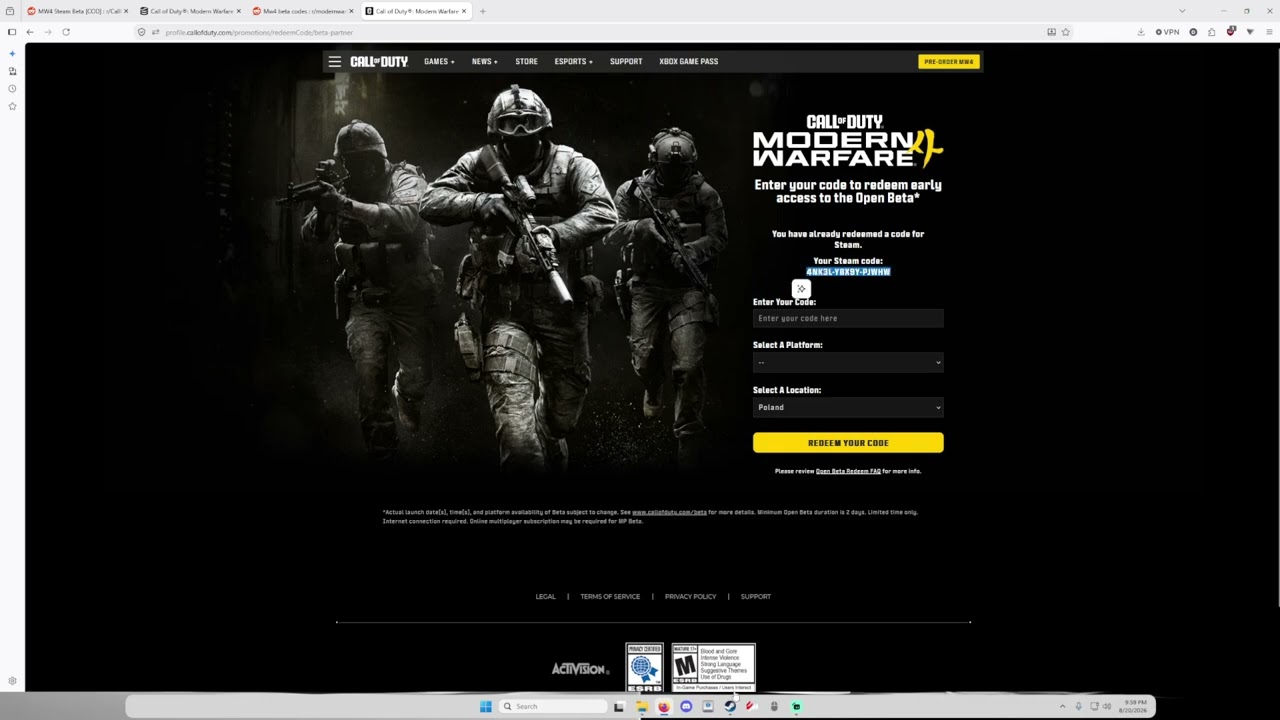
Task: Toggle the browser sidebar button
Action: 12,32
